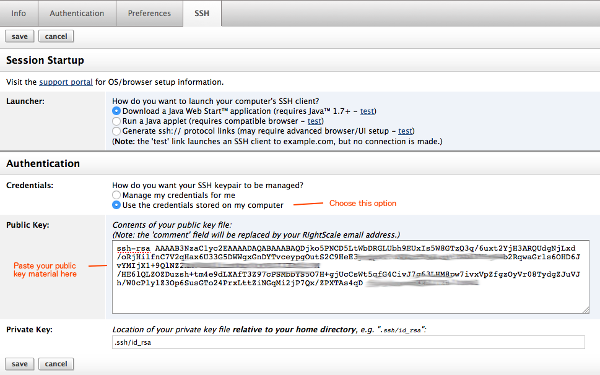
Task: Choose Manage my credentials for me
Action: tap(116, 195)
